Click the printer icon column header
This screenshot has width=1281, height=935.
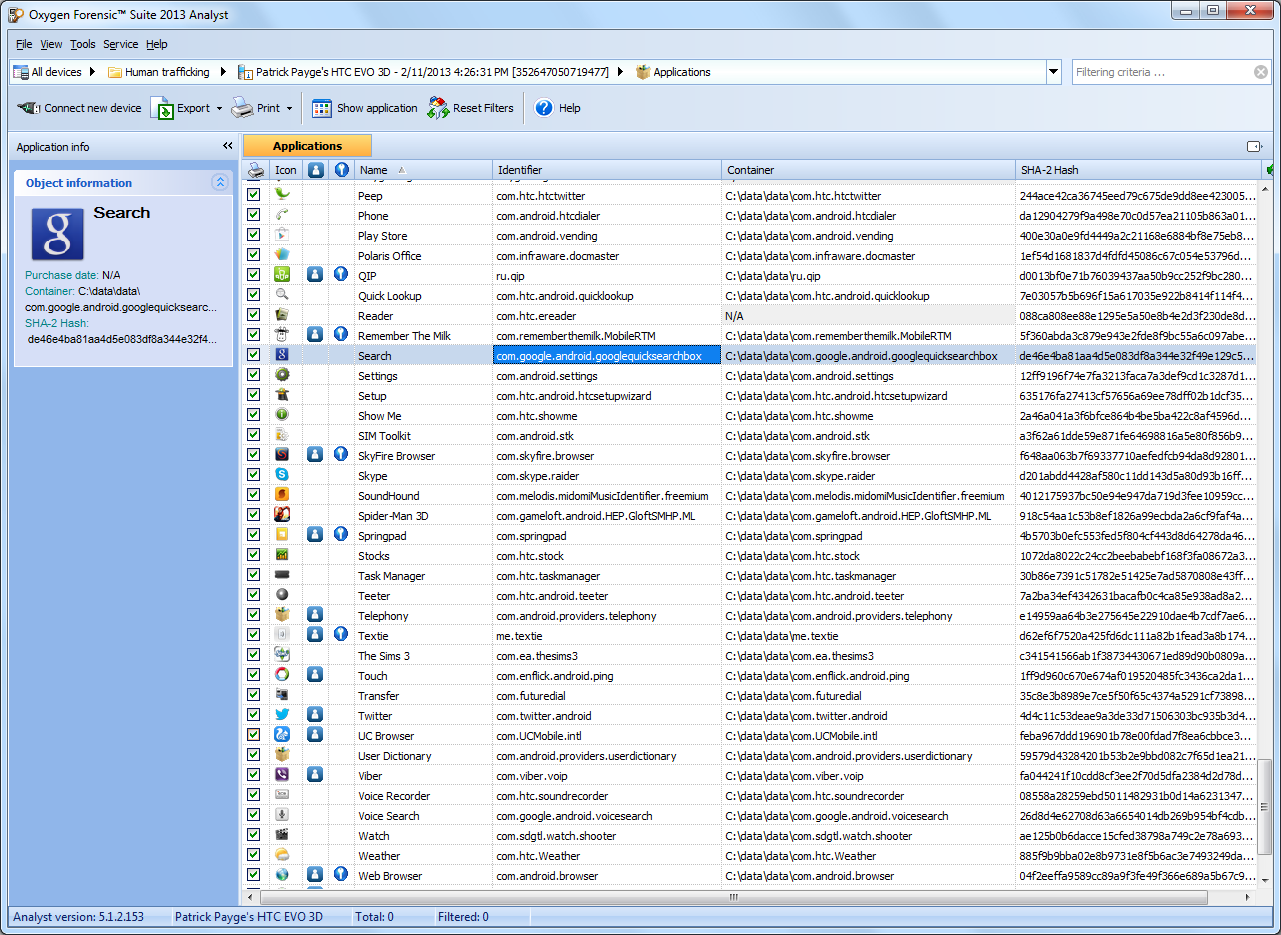pyautogui.click(x=256, y=170)
